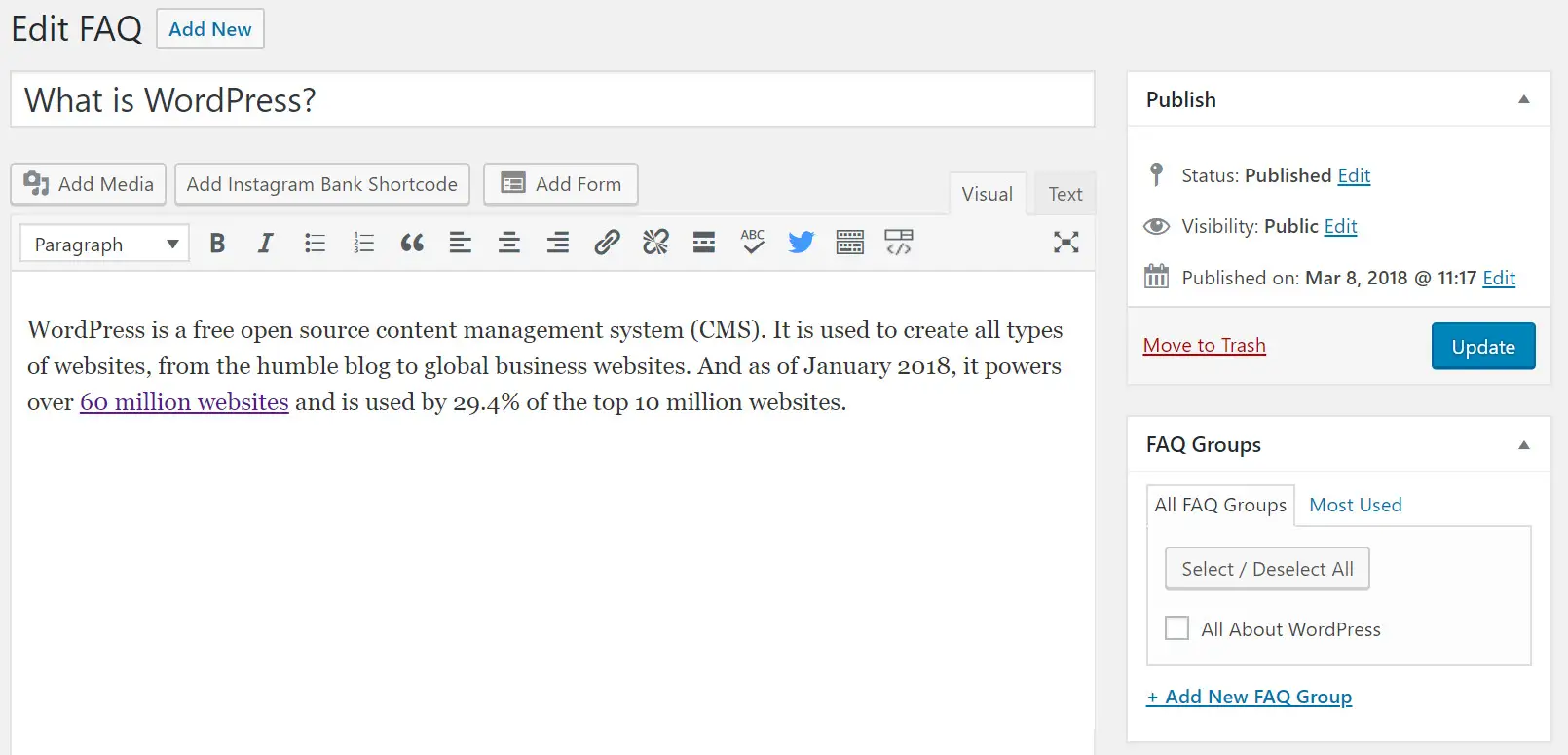Click the FAQ title input field
This screenshot has width=1568, height=755.
click(x=552, y=100)
